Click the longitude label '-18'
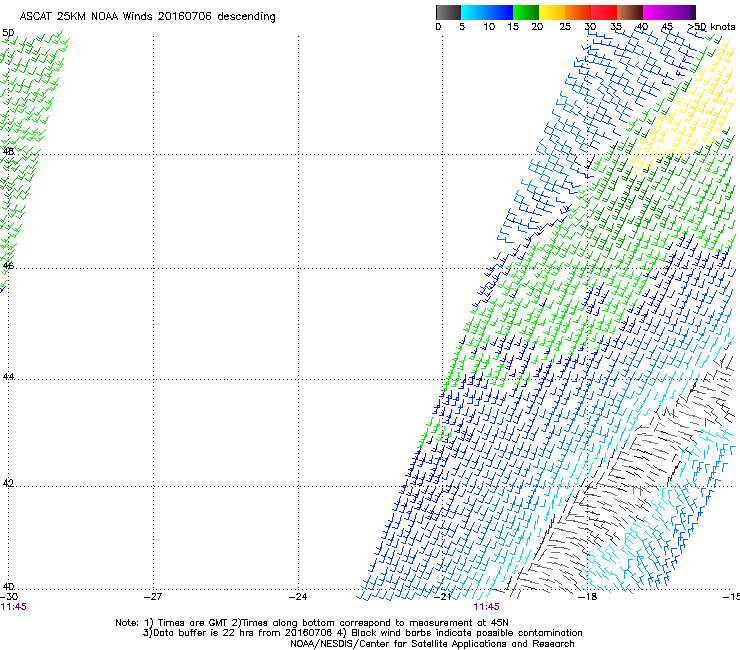The height and width of the screenshot is (650, 740). (588, 597)
